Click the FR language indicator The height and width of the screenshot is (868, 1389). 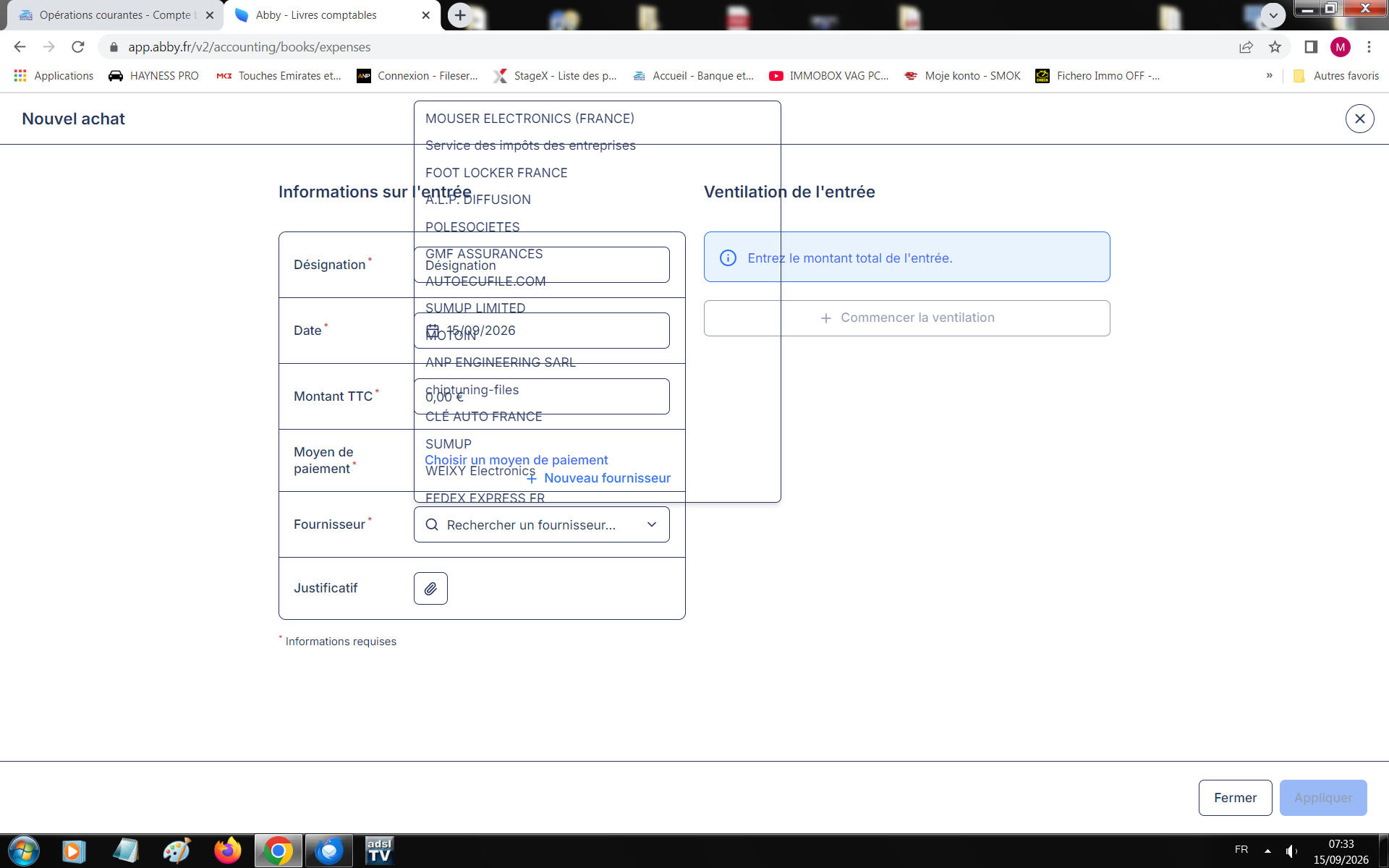(x=1241, y=850)
